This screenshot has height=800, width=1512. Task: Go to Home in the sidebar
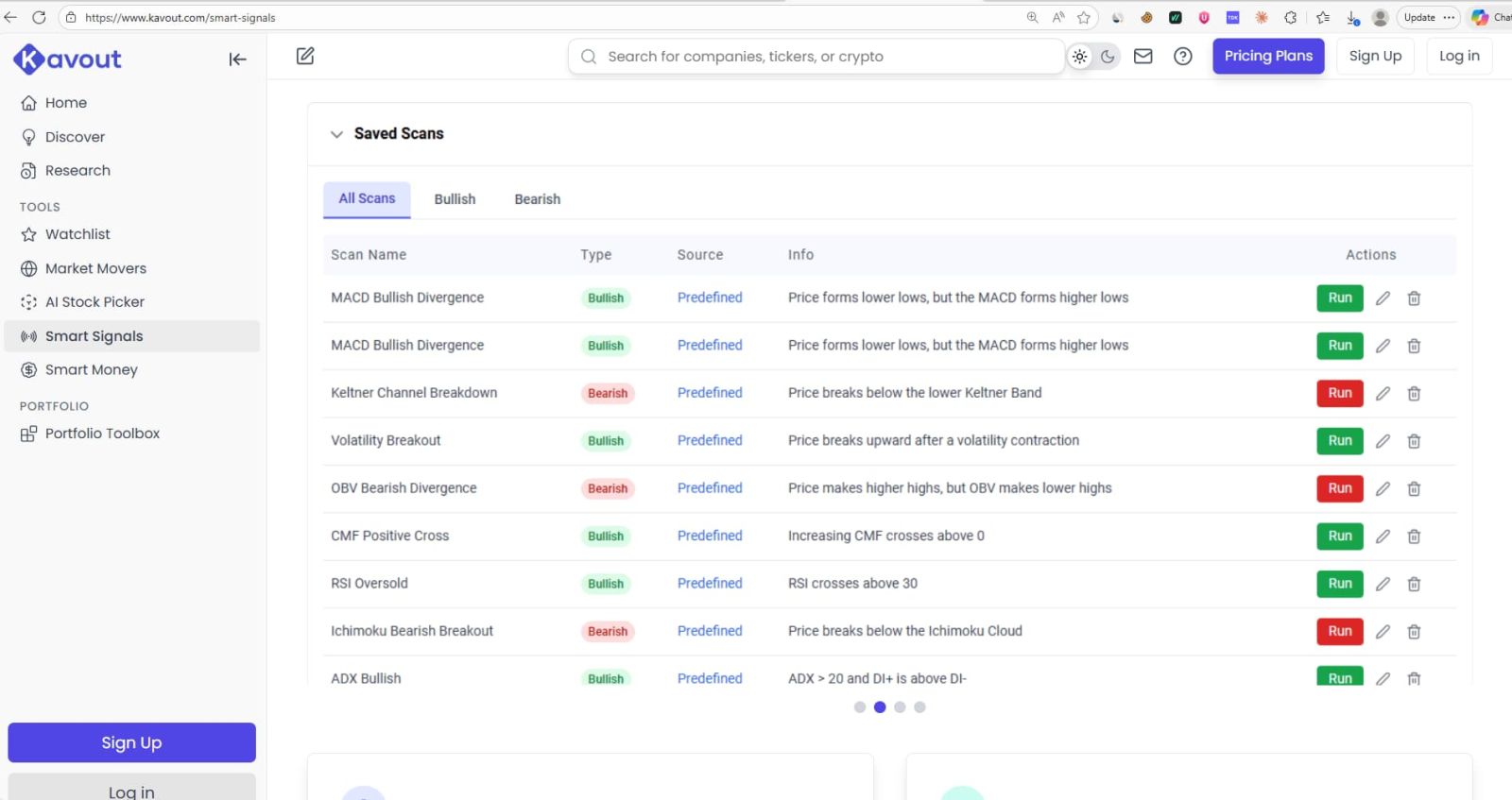[x=132, y=103]
